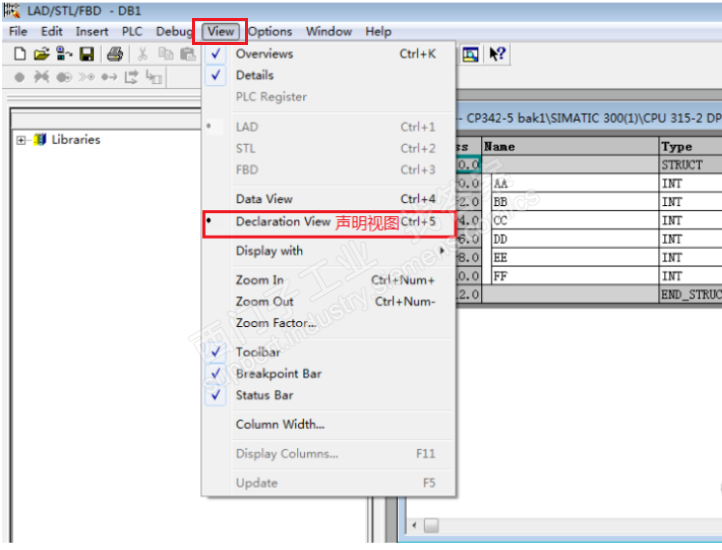The image size is (722, 550).
Task: Open a block using the folder icon
Action: [41, 54]
